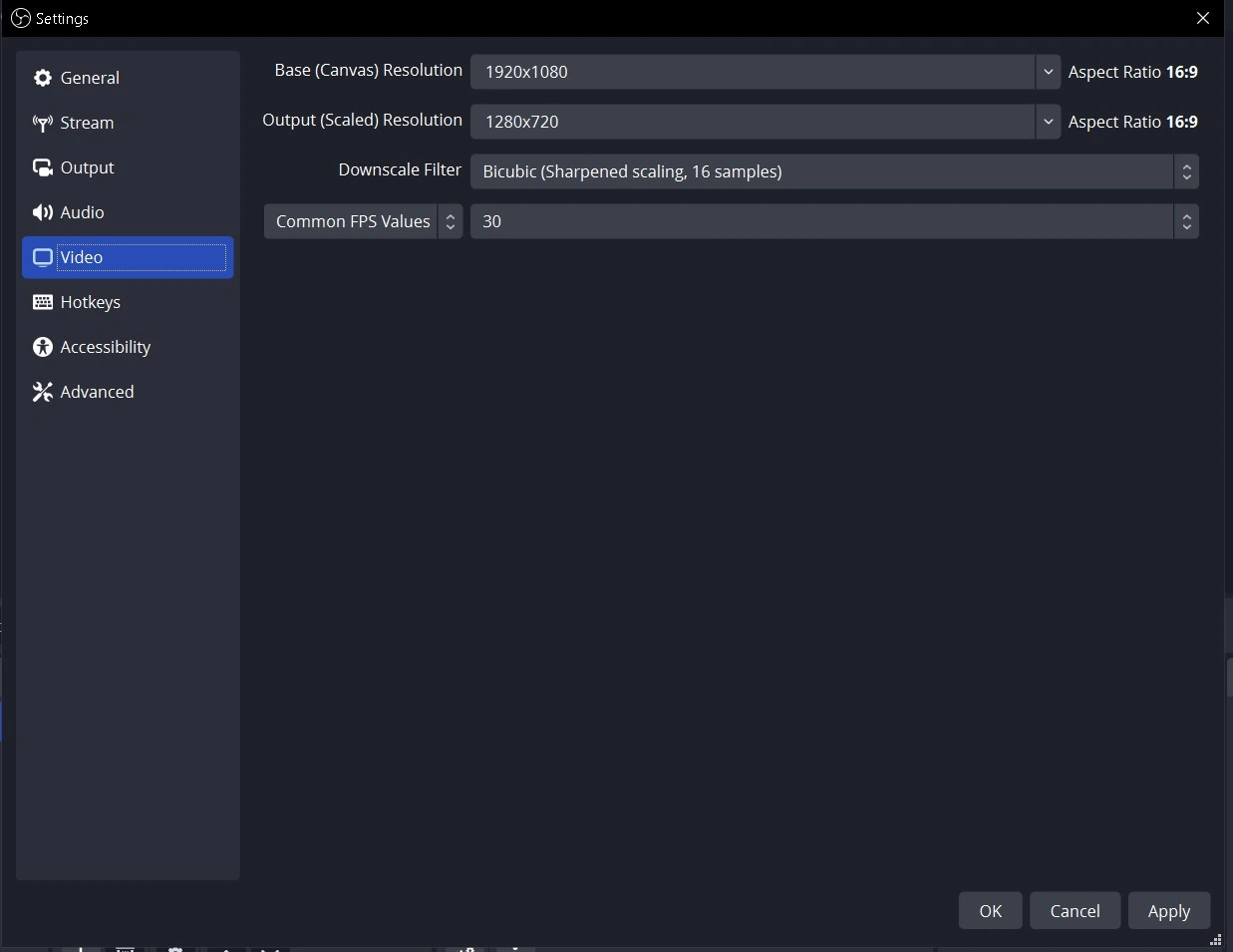1233x952 pixels.
Task: Click the Advanced tools icon
Action: [43, 392]
